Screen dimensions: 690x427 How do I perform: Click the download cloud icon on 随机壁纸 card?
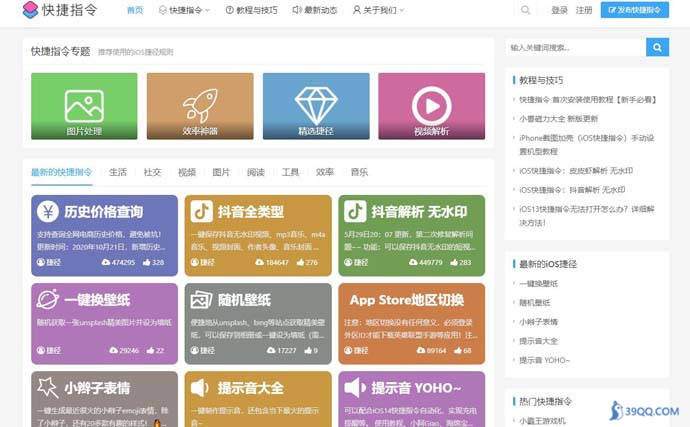click(x=271, y=350)
